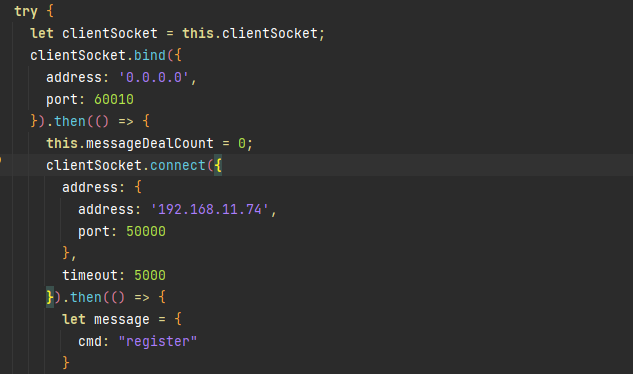633x374 pixels.
Task: Click the "register" string value
Action: (157, 341)
